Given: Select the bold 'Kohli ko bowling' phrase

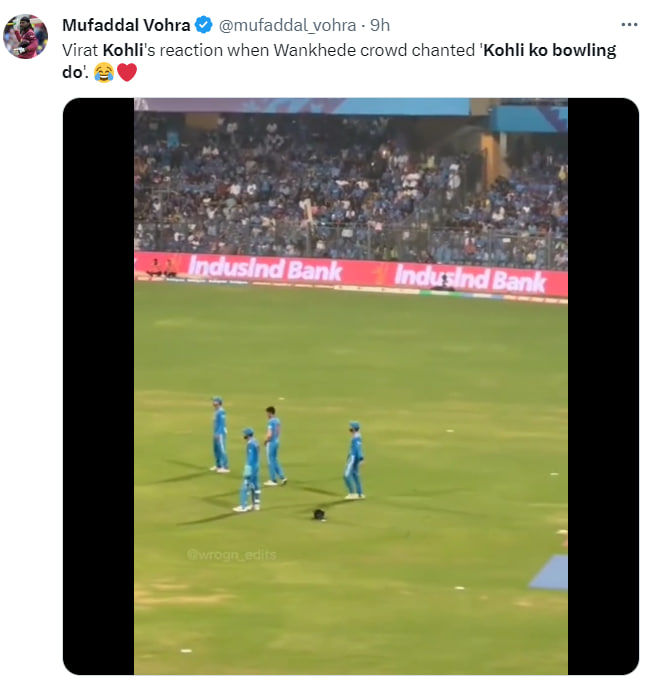Looking at the screenshot, I should click(x=550, y=50).
